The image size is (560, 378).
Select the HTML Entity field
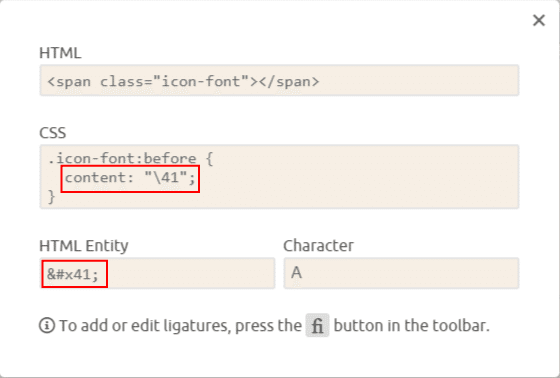pos(158,273)
